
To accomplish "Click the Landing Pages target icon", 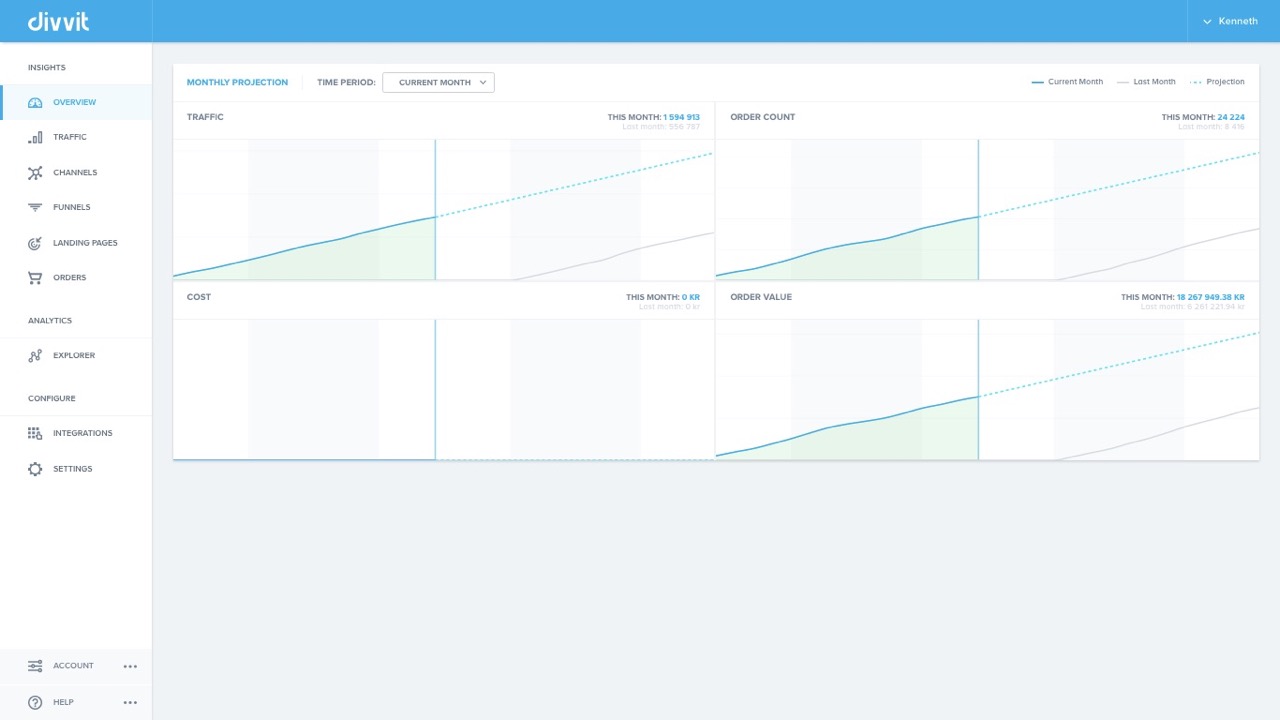I will pos(35,243).
